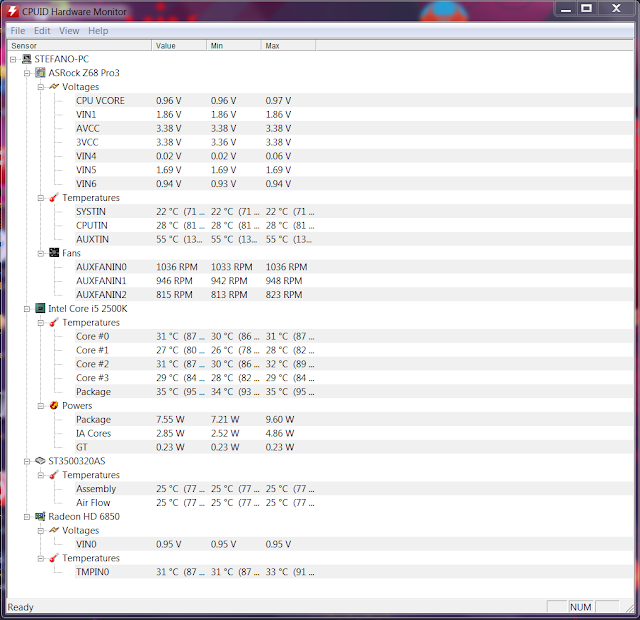Select the IA Cores power row
This screenshot has height=620, width=640.
click(354, 434)
